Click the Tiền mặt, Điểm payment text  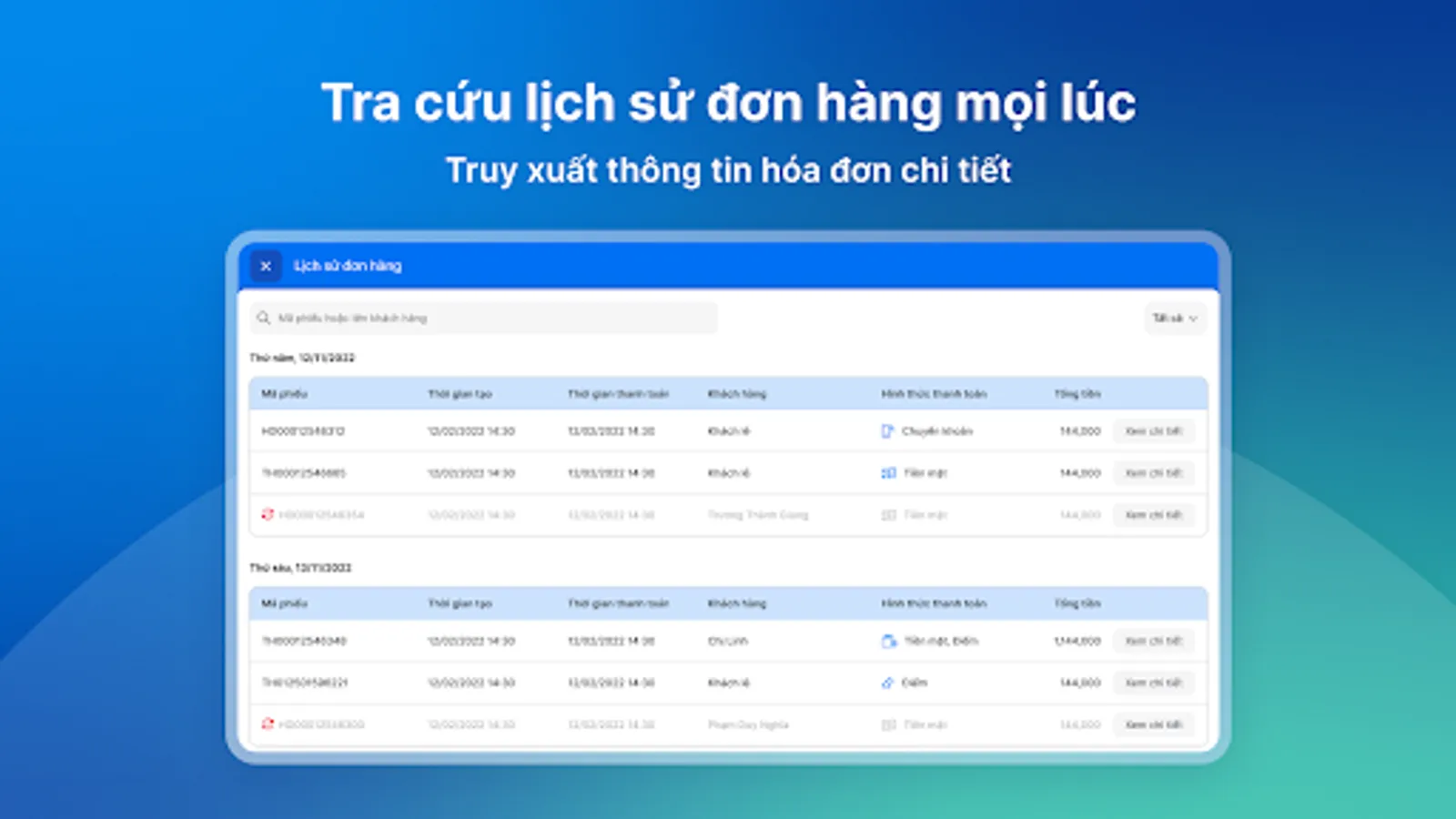click(x=941, y=642)
